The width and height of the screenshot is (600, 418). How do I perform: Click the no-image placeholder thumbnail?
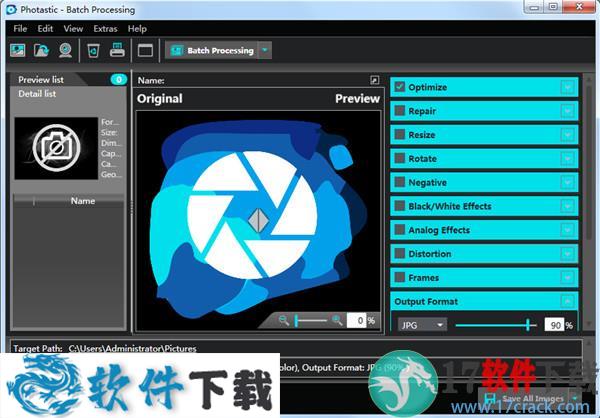click(56, 148)
